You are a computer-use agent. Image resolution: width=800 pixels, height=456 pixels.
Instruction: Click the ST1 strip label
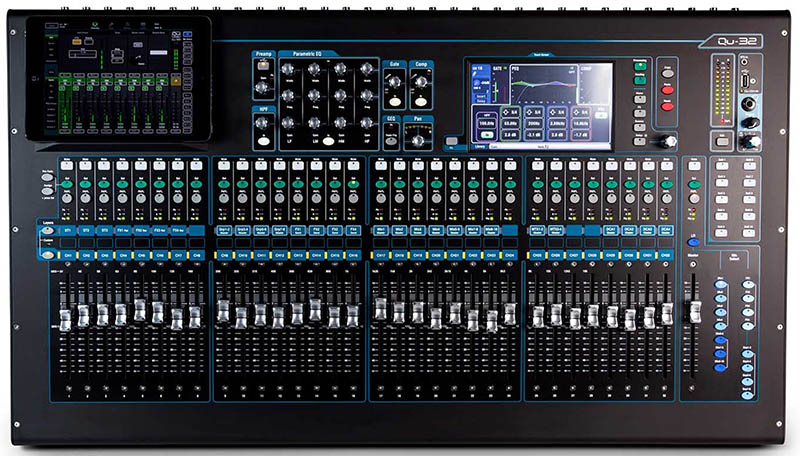(67, 231)
